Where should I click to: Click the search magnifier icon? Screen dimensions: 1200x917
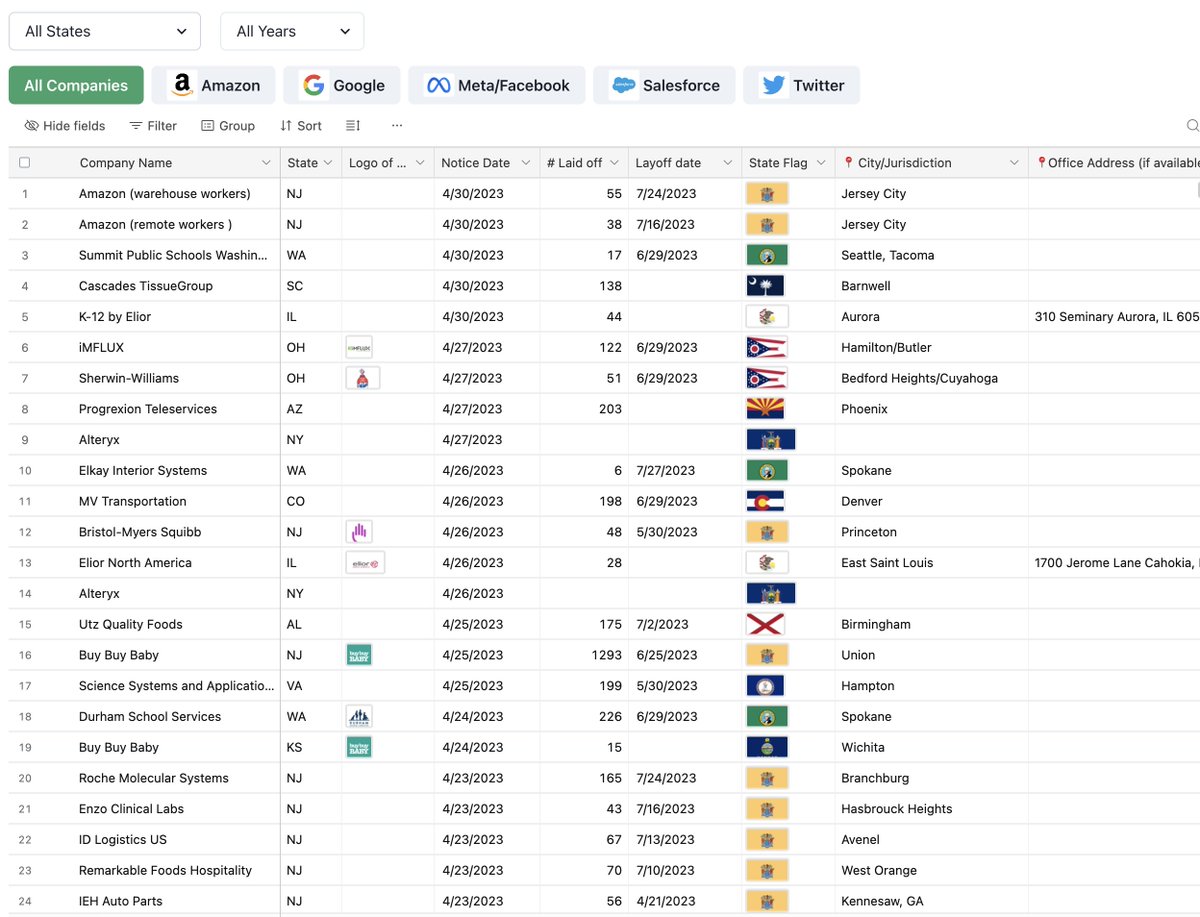coord(1192,126)
